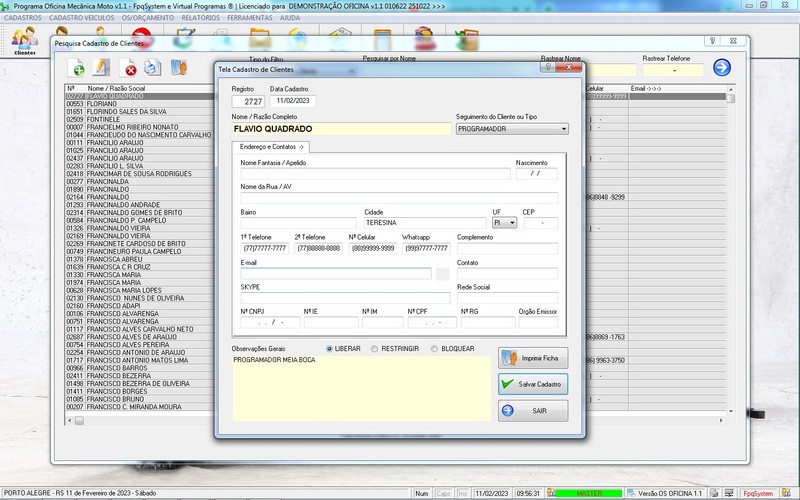Click the Whatsapp number field

pos(426,248)
